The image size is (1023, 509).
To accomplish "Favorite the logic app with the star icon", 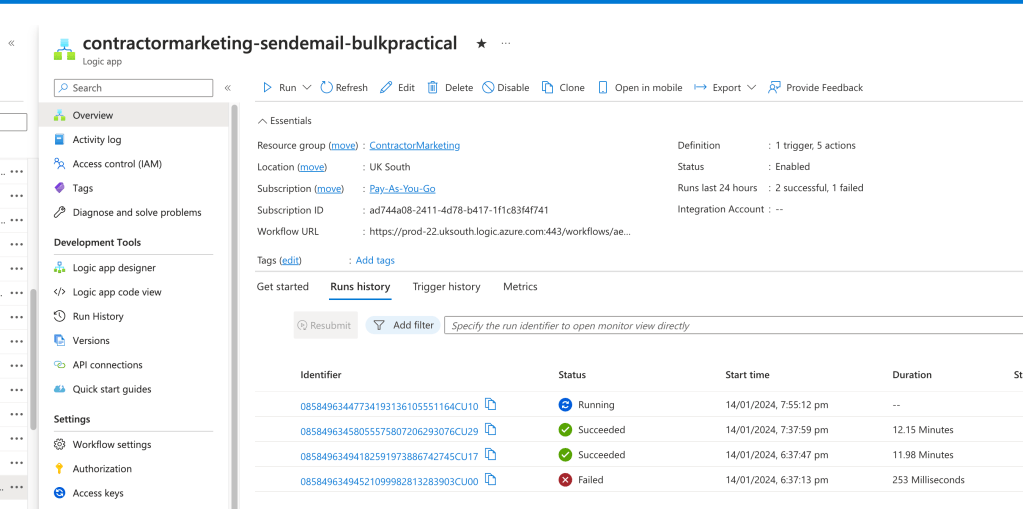I will (x=481, y=44).
